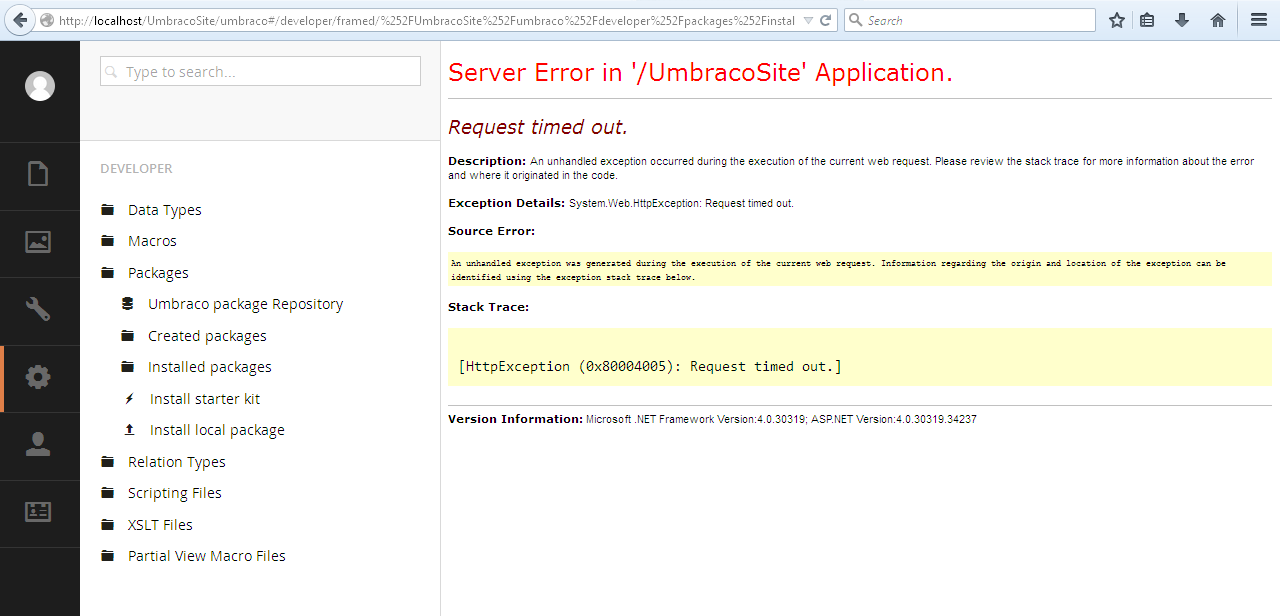Image resolution: width=1280 pixels, height=616 pixels.
Task: Click the folder icon beside Scripting Files
Action: click(x=108, y=493)
